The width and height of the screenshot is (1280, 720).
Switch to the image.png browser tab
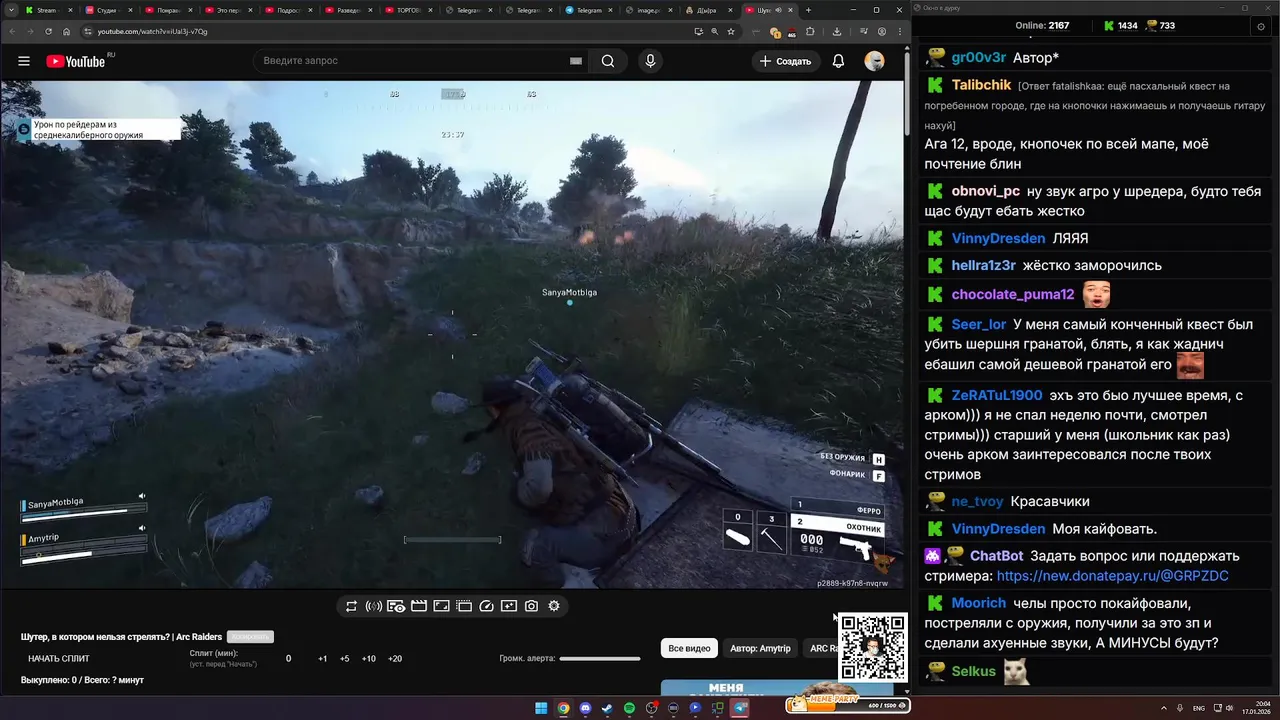tap(648, 10)
